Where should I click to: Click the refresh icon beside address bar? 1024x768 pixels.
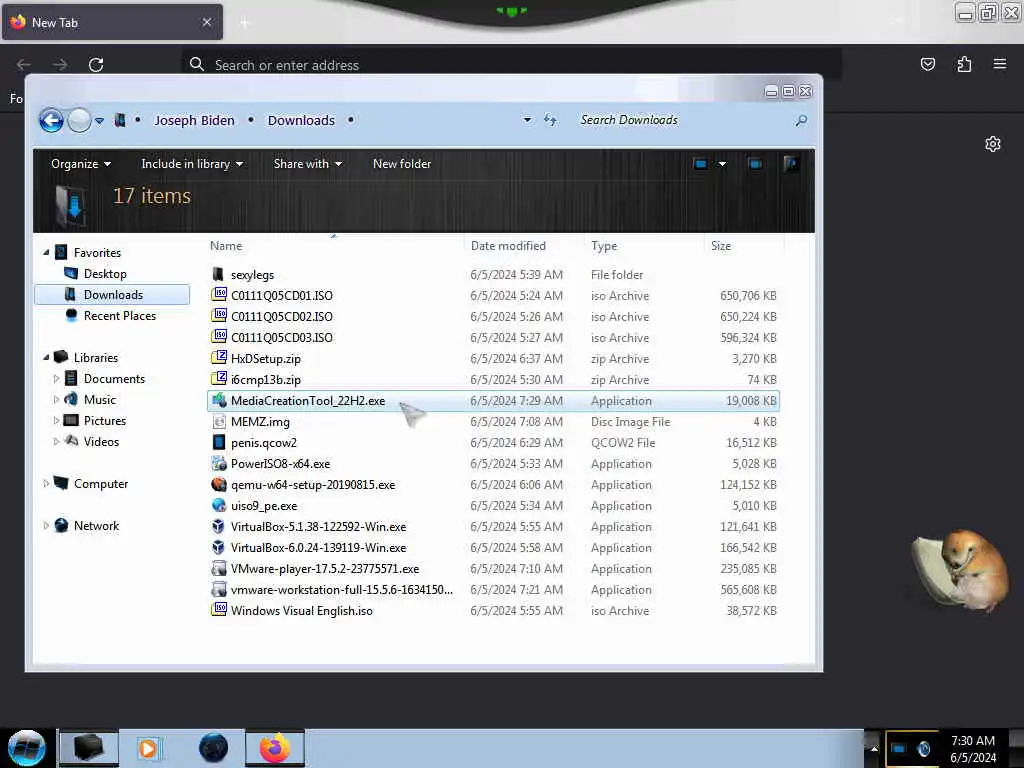tap(551, 120)
